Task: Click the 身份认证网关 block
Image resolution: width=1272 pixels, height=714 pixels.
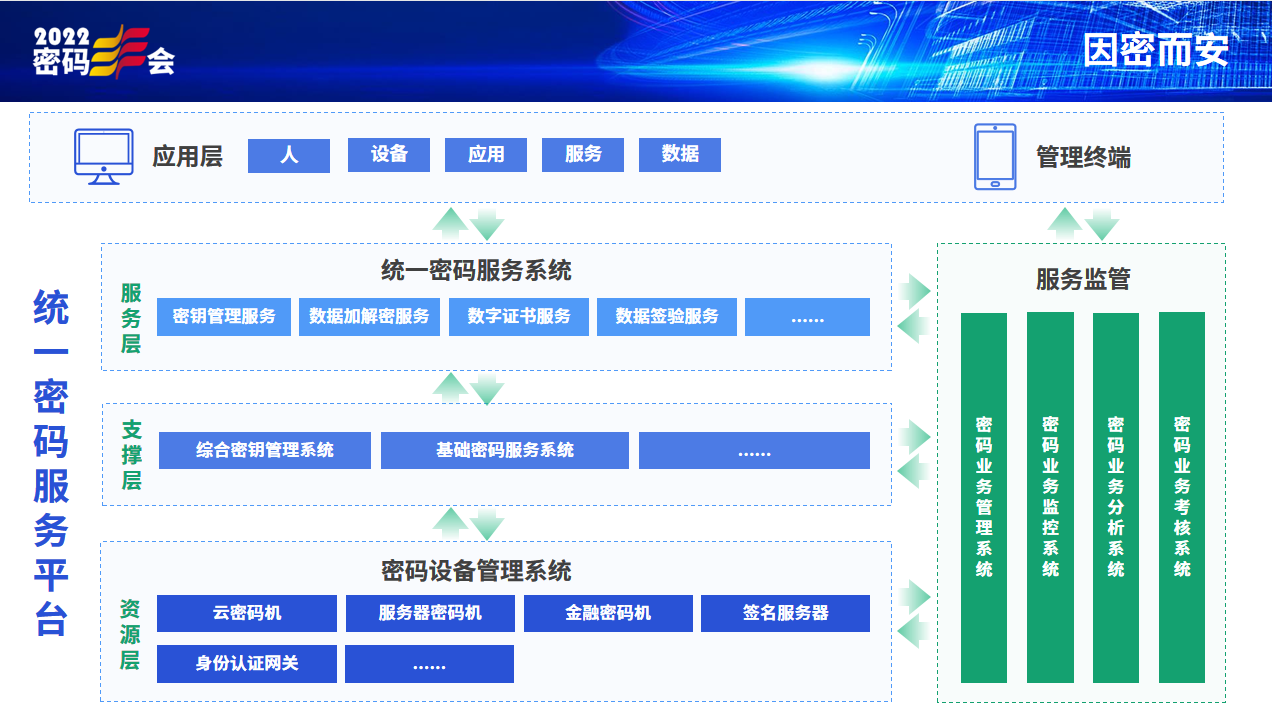Action: (x=247, y=664)
